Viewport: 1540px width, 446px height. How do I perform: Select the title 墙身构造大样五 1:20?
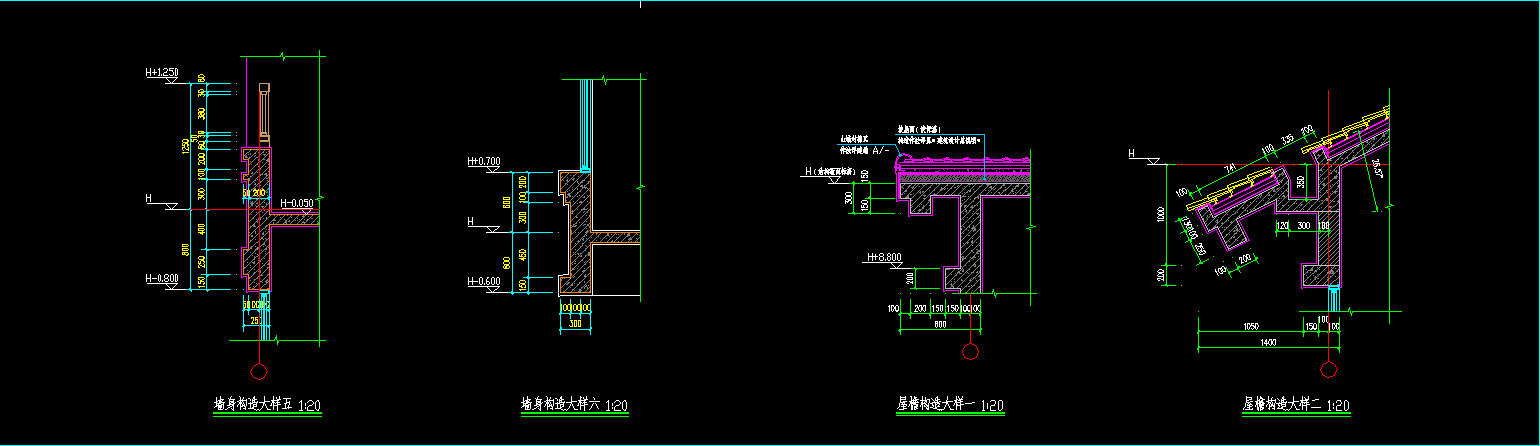click(x=266, y=406)
